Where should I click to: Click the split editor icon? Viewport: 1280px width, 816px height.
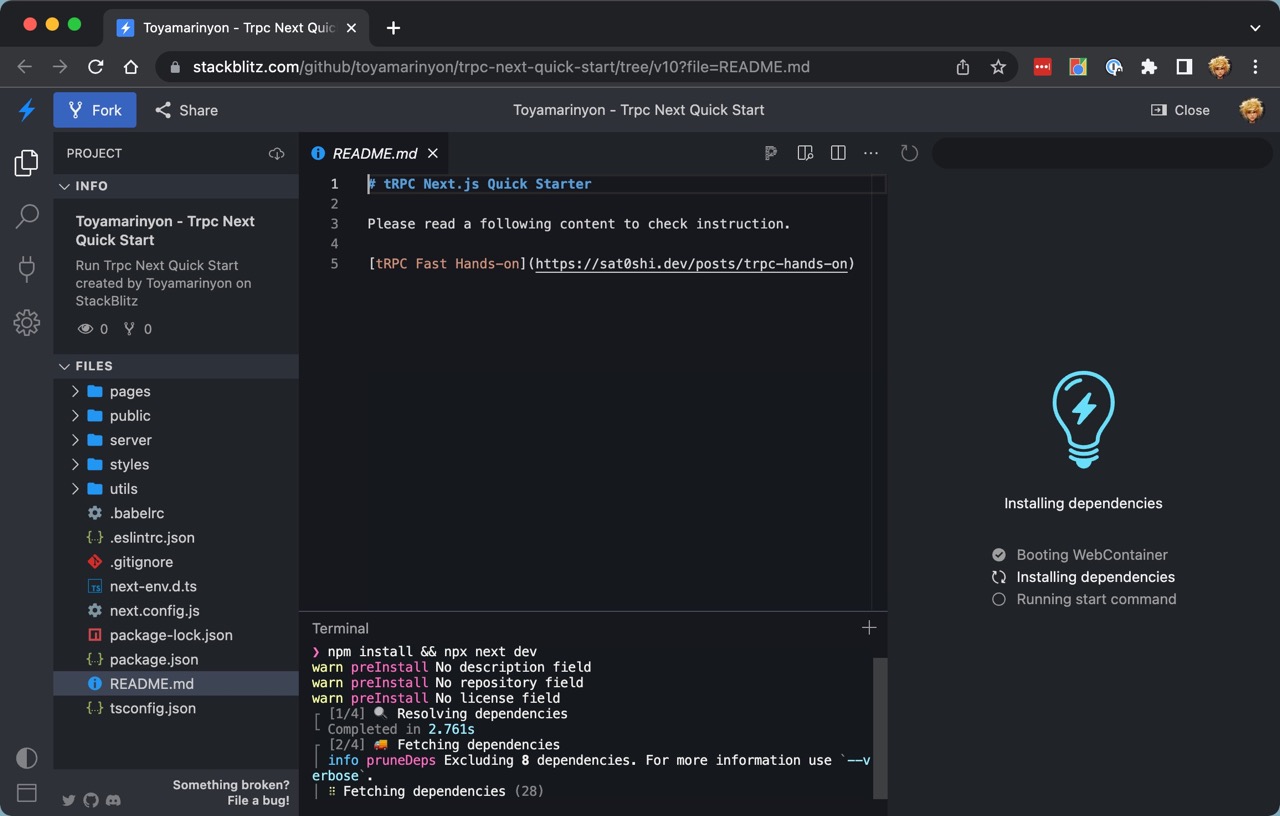tap(838, 153)
